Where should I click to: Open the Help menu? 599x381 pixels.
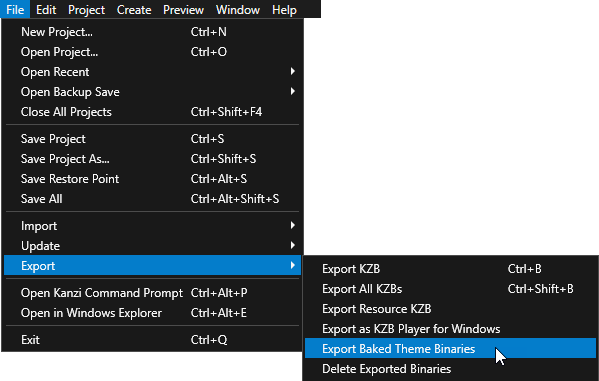tap(284, 9)
